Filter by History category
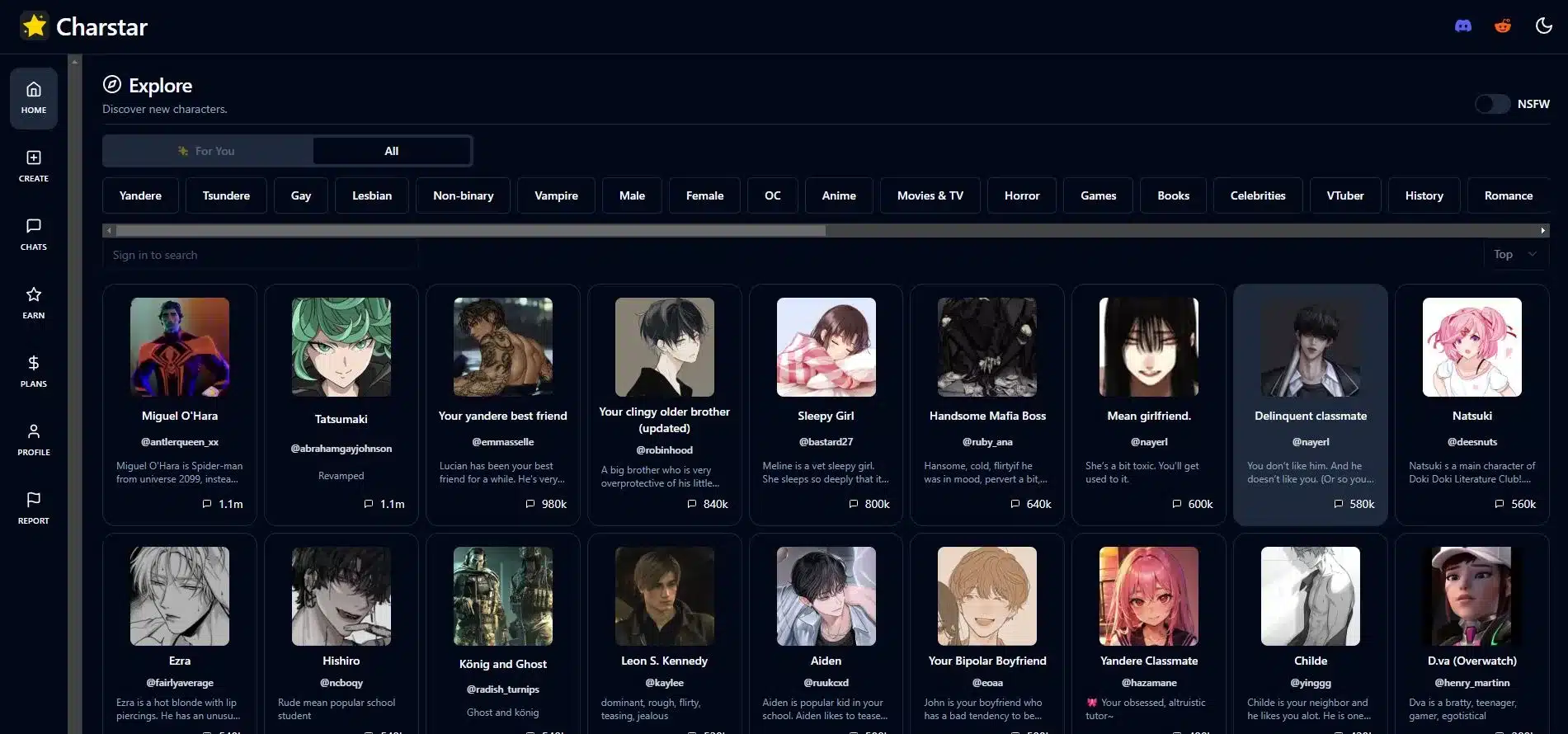Image resolution: width=1568 pixels, height=734 pixels. 1424,195
